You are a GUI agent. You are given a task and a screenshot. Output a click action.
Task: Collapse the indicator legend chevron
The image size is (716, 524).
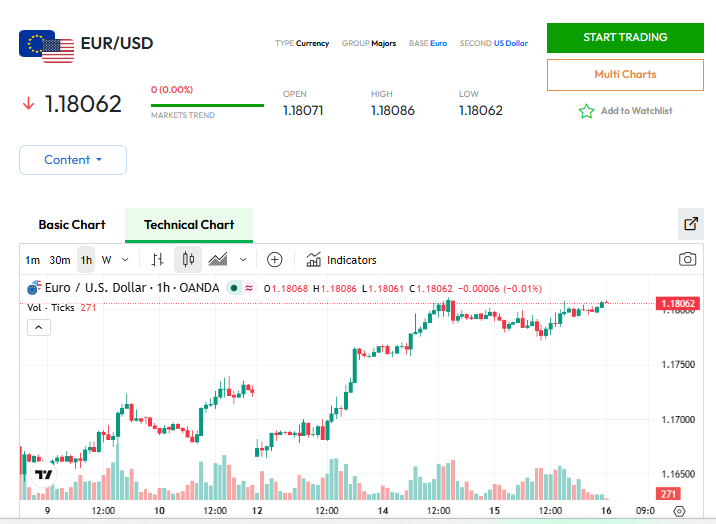coord(38,327)
